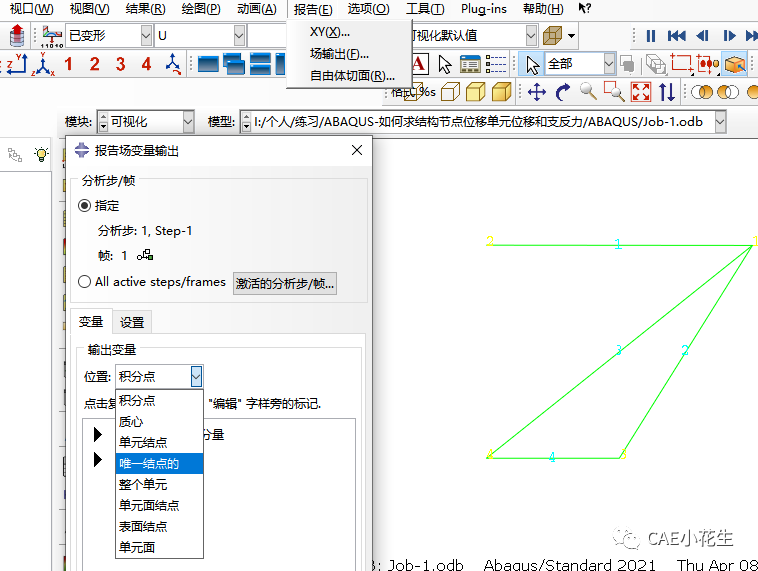Open the 可视化默认值 dropdown

pyautogui.click(x=531, y=35)
